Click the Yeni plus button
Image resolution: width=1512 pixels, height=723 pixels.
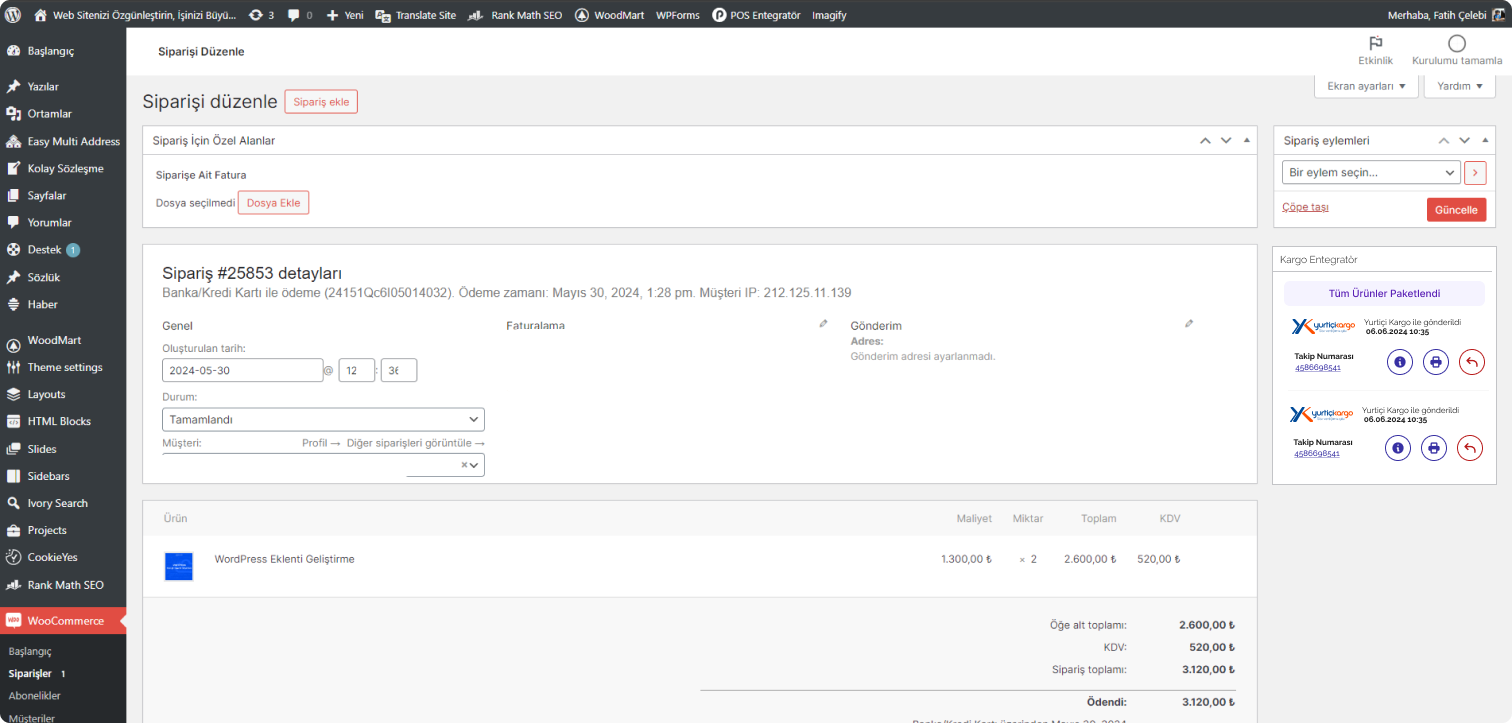click(345, 15)
